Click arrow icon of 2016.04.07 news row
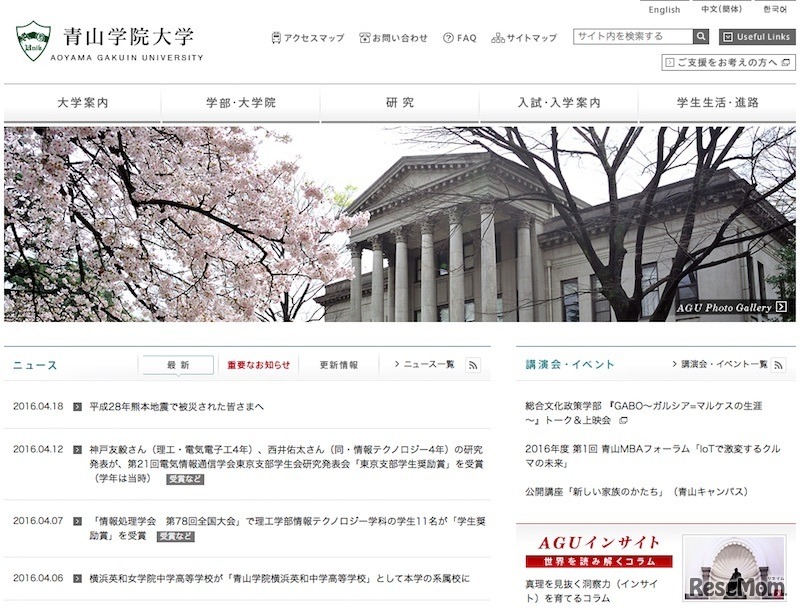The image size is (800, 610). (78, 521)
